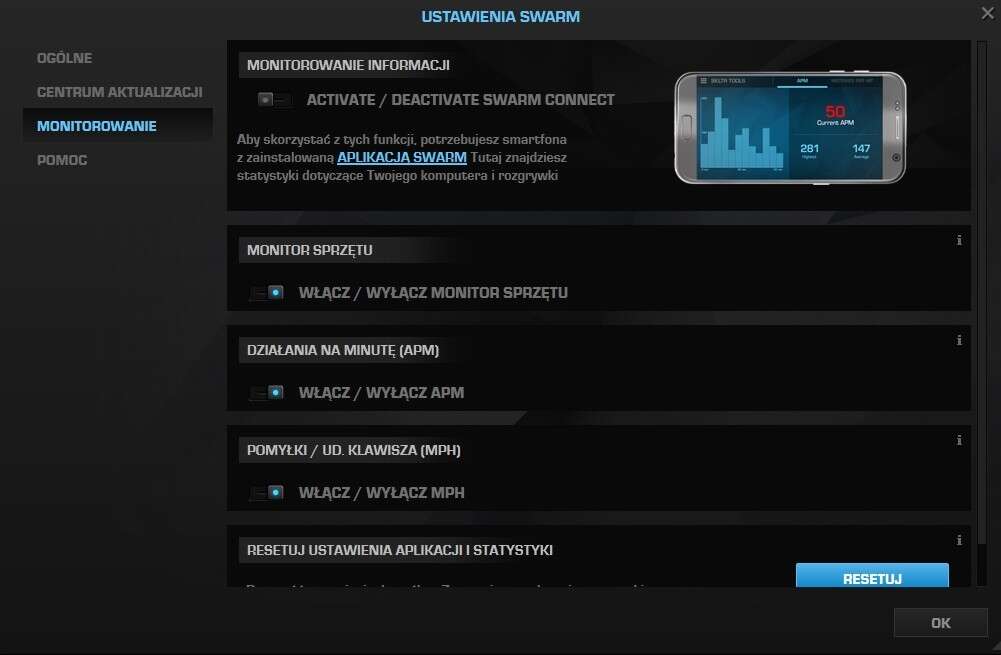Follow the Aplikacja Swarm hyperlink

pyautogui.click(x=402, y=158)
